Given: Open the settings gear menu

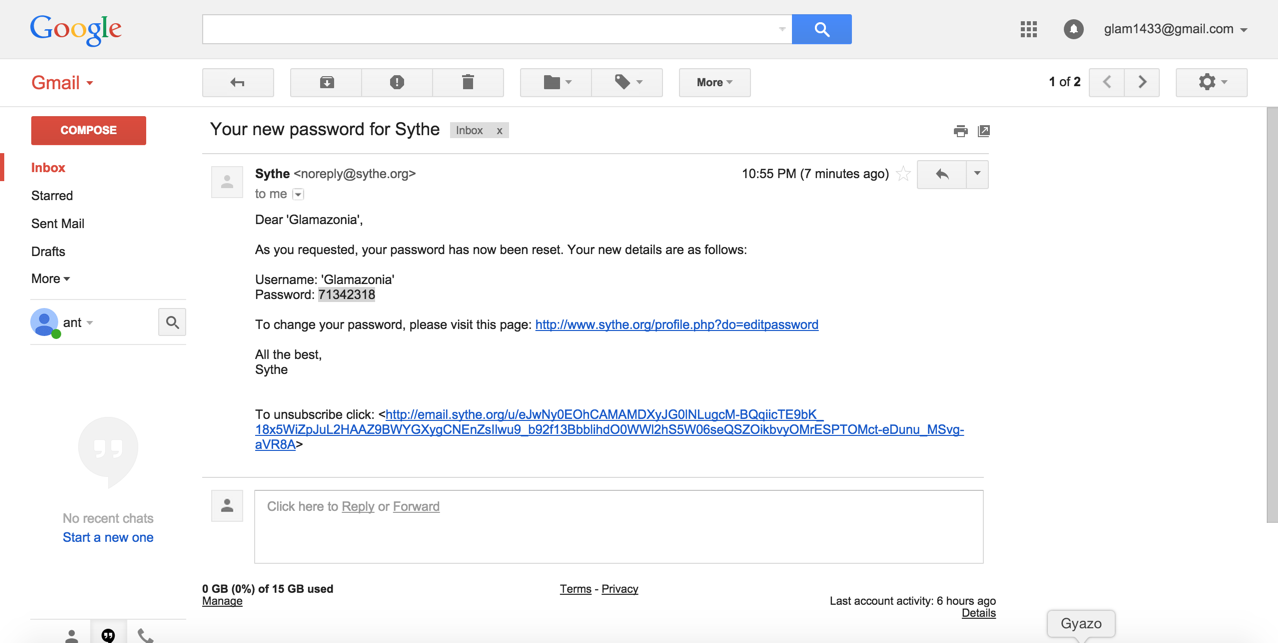Looking at the screenshot, I should point(1211,82).
